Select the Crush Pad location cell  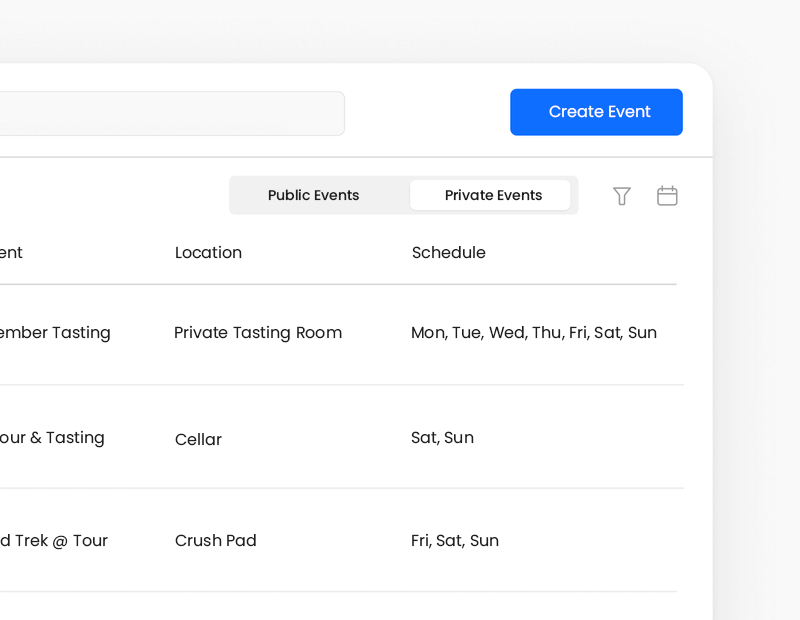tap(216, 541)
